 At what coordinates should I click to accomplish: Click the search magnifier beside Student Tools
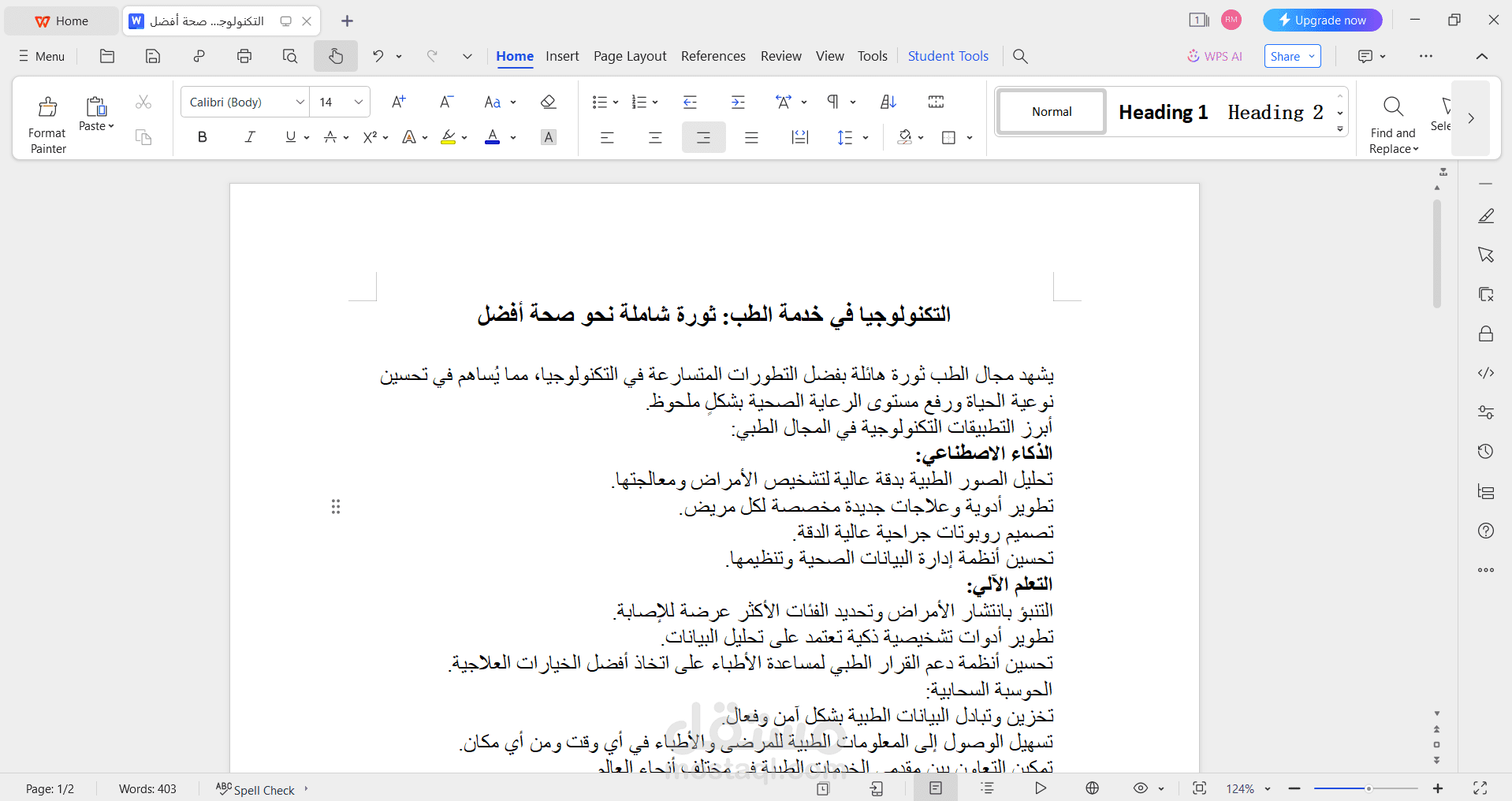pos(1020,56)
